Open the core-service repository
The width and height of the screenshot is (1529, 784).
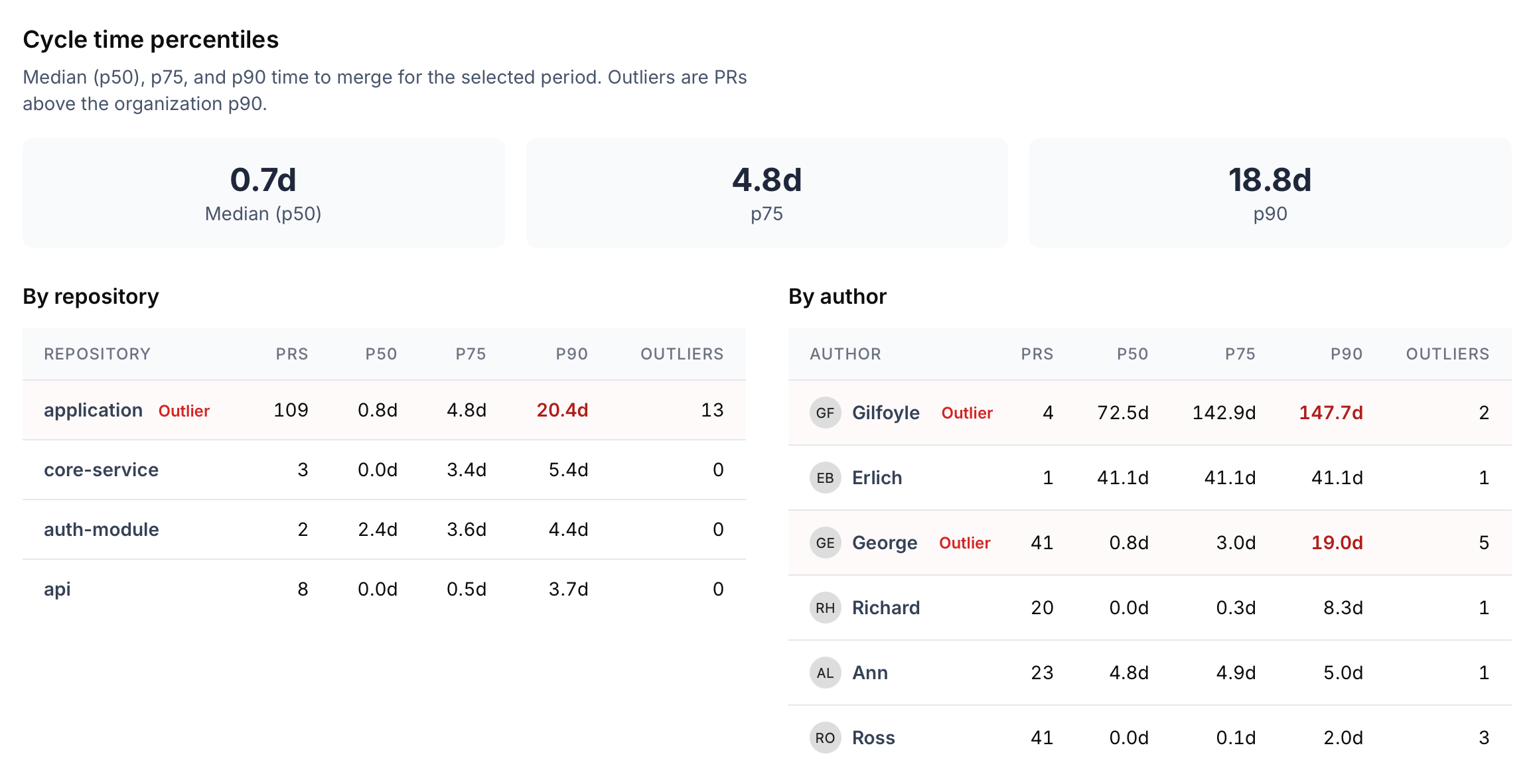click(101, 470)
